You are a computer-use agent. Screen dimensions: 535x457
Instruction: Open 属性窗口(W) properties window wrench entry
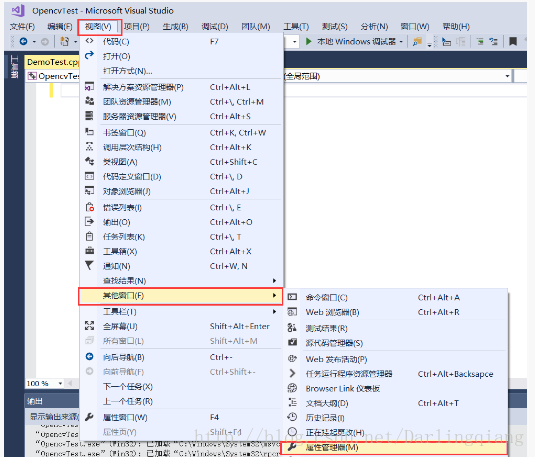click(181, 417)
